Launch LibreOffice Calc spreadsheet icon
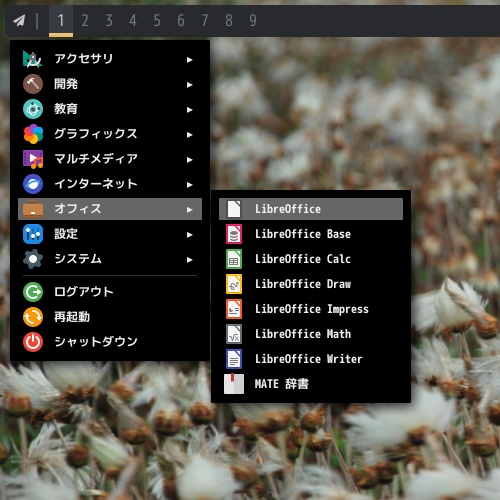 tap(234, 259)
